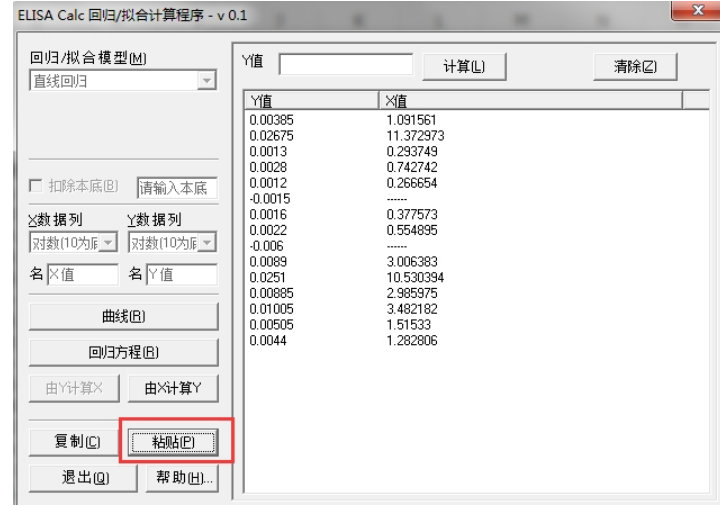Click the X value 11.372973
The height and width of the screenshot is (506, 720).
click(x=415, y=135)
